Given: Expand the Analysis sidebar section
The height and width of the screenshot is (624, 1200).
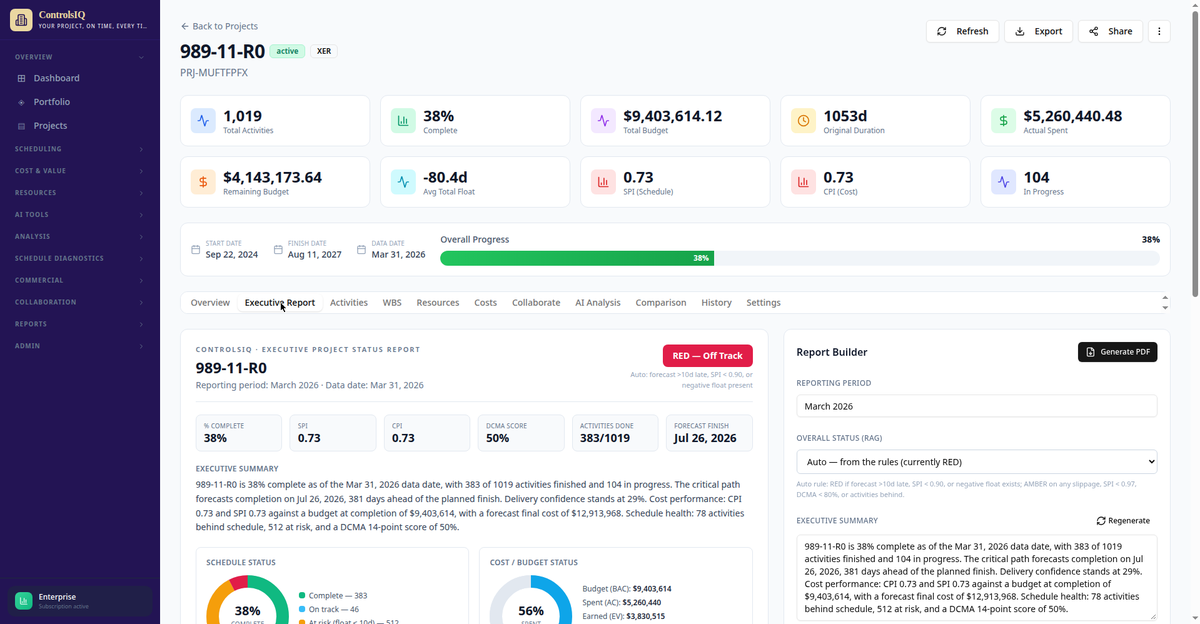Looking at the screenshot, I should click(x=80, y=236).
